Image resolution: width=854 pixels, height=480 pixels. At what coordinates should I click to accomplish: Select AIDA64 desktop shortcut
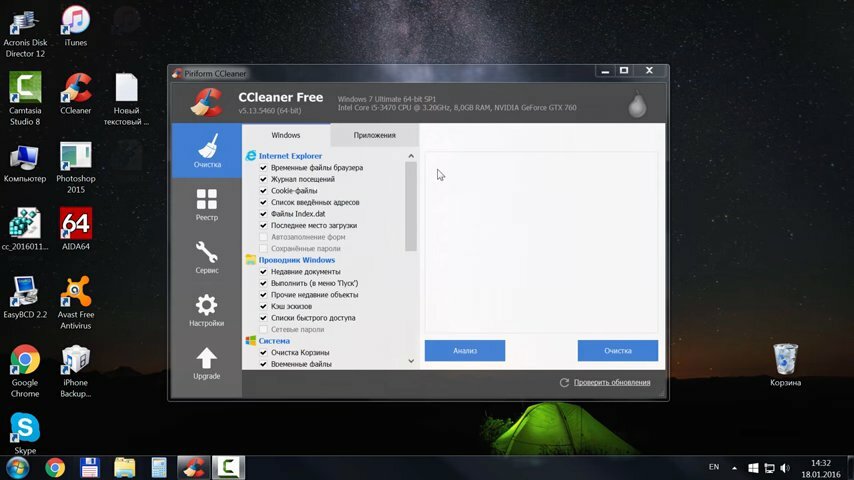[x=76, y=229]
